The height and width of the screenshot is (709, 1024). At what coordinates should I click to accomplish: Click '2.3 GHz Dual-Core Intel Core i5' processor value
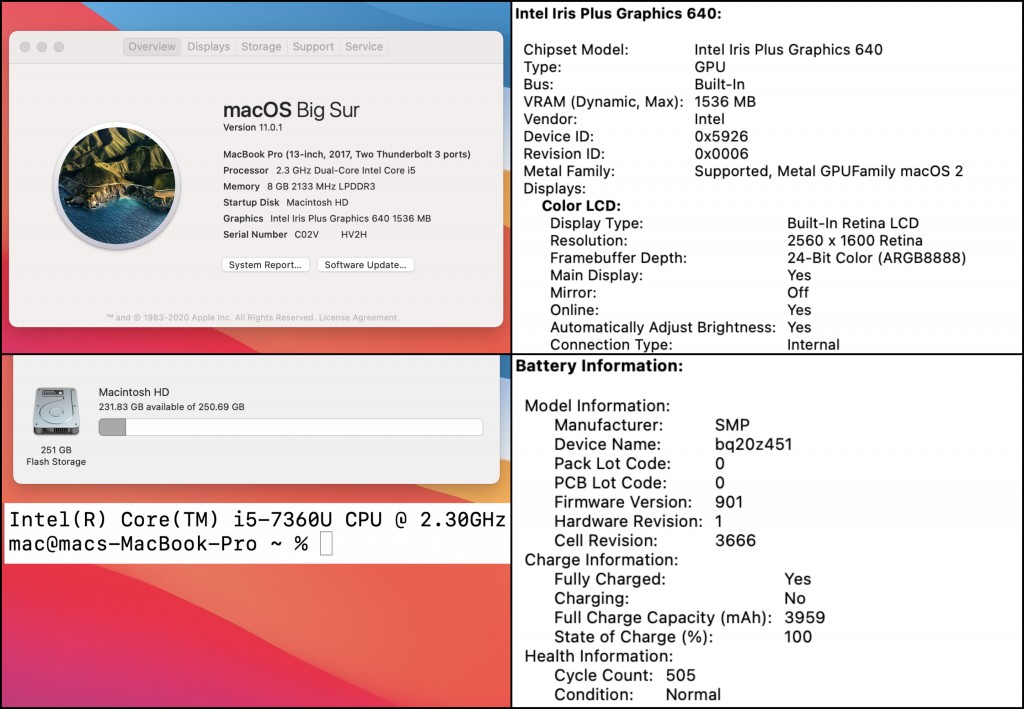(x=345, y=170)
